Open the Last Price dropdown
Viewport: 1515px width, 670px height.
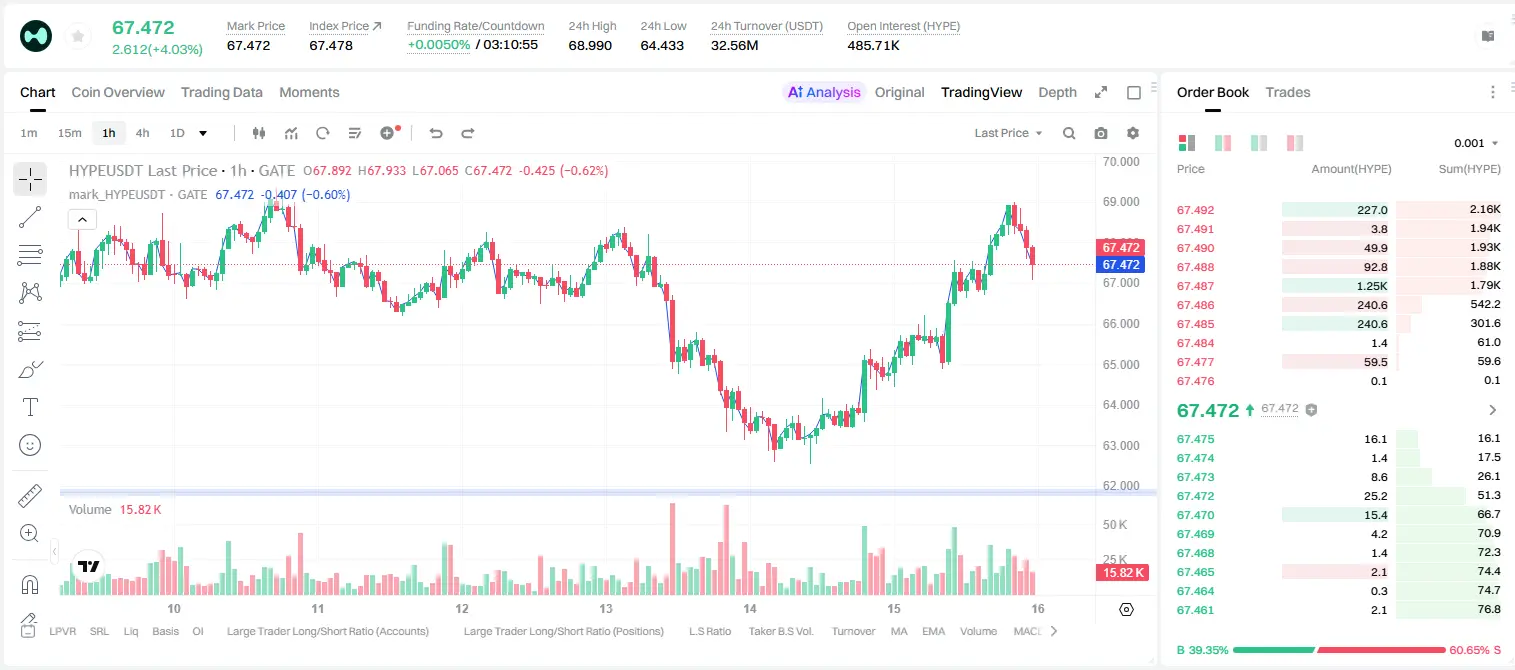1008,133
